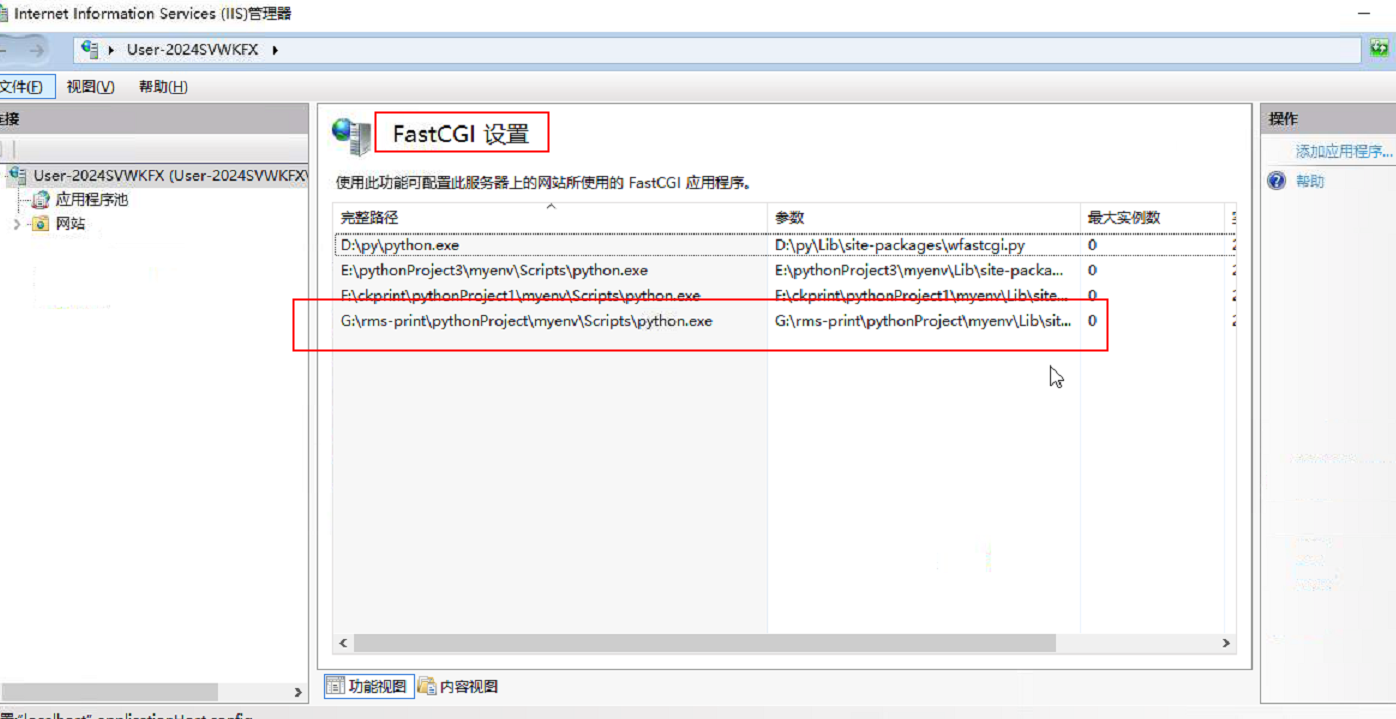The image size is (1396, 719).
Task: Click the User-2024SVWKFX server icon in tree
Action: 17,175
